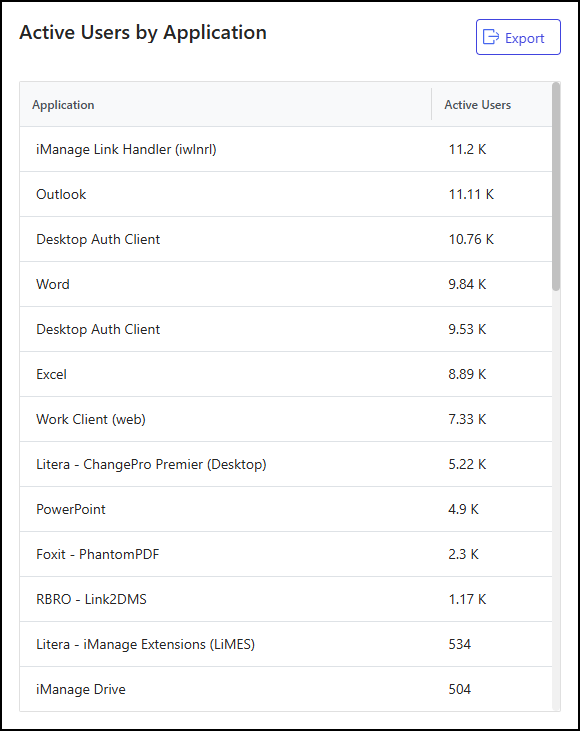Click the 10.76 K active users value
Screen dimensions: 580x731
pos(471,239)
